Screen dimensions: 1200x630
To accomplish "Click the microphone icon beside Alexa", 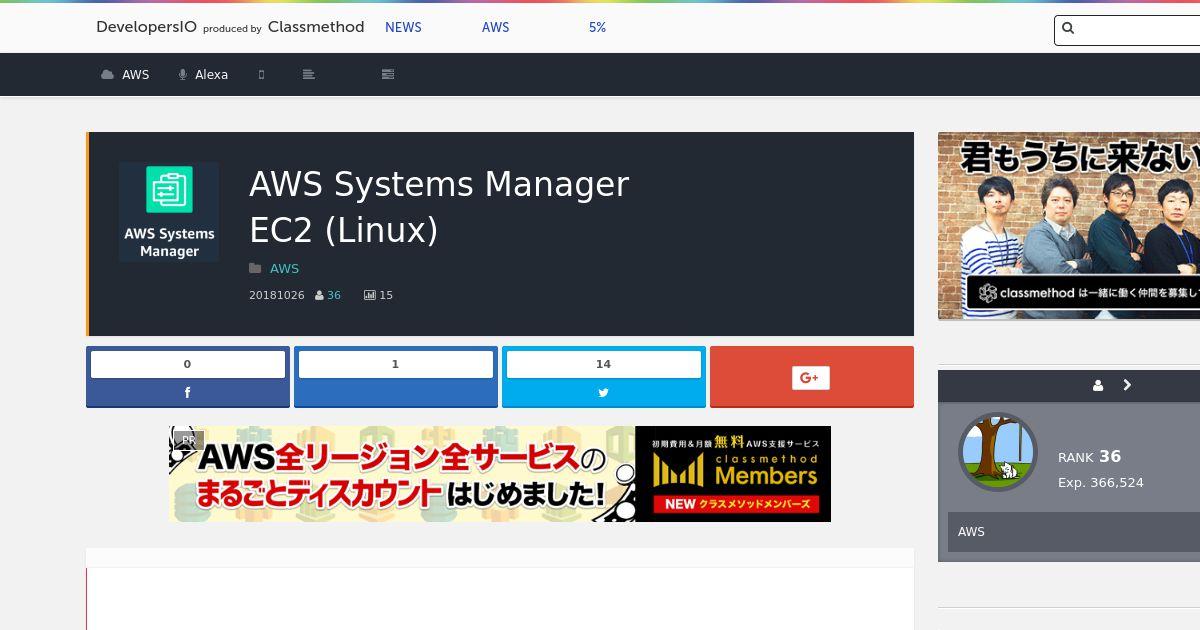I will pyautogui.click(x=183, y=75).
